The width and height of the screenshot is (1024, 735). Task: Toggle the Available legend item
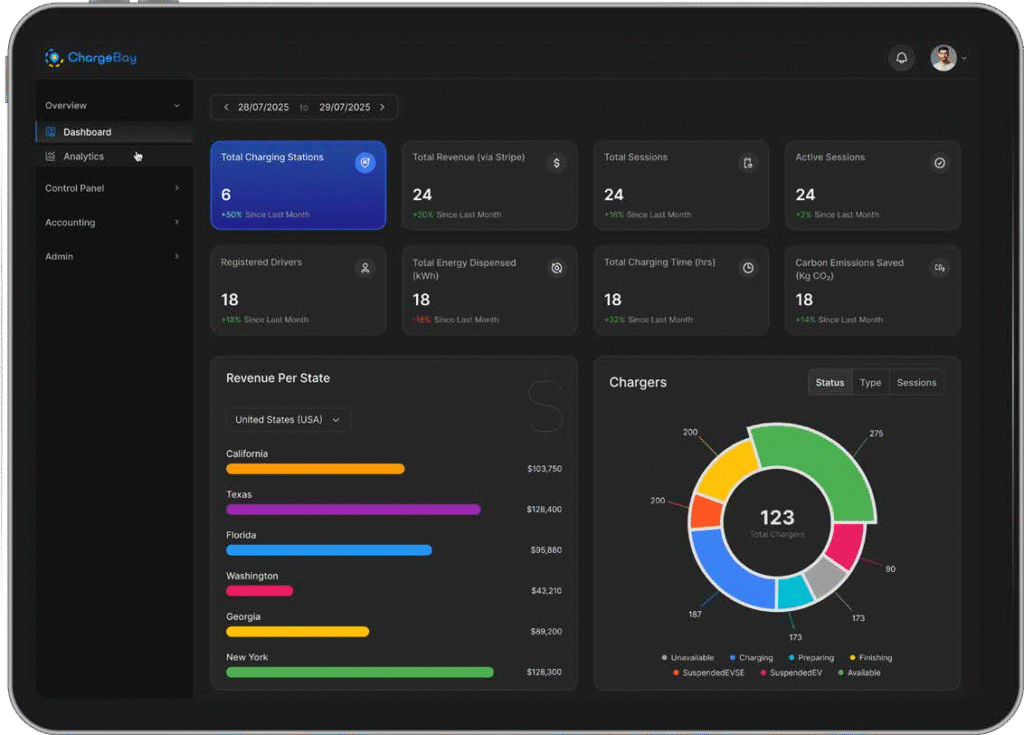[x=860, y=673]
